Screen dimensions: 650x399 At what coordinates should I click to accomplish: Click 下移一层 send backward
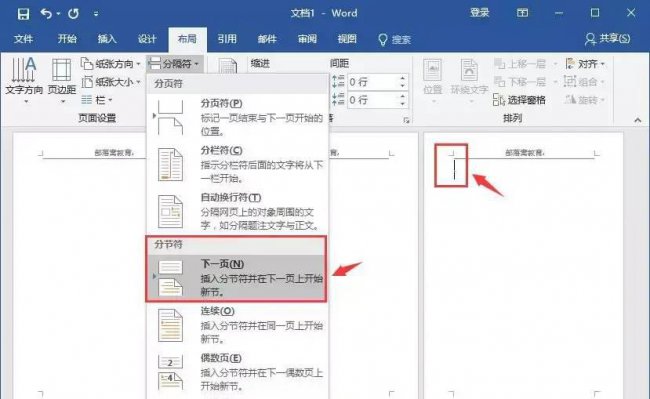point(525,82)
